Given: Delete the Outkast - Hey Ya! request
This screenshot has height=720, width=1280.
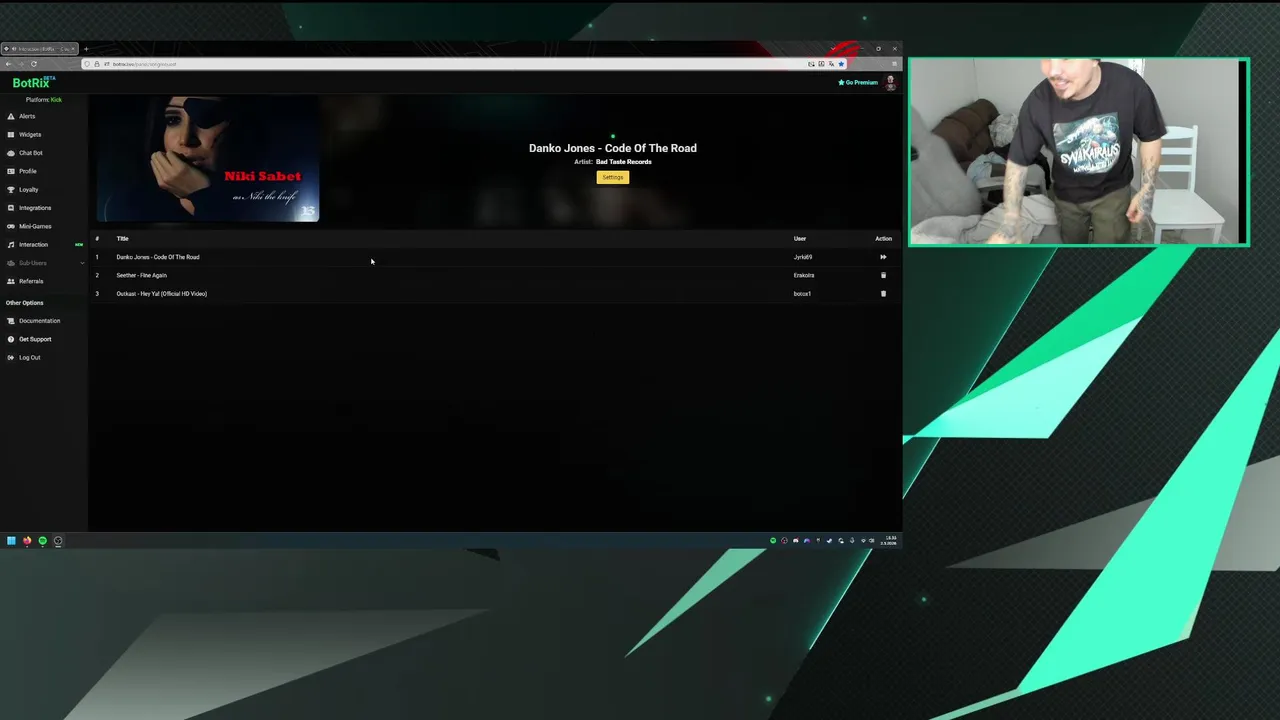Looking at the screenshot, I should pos(883,294).
